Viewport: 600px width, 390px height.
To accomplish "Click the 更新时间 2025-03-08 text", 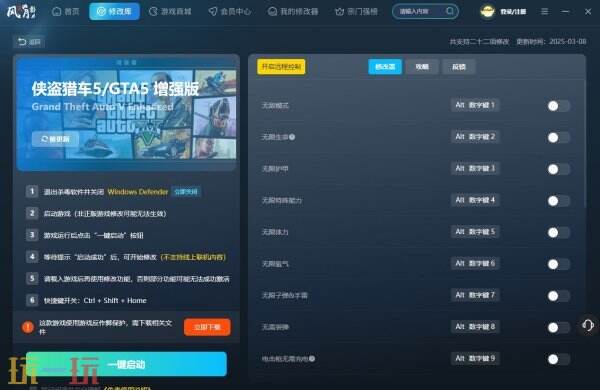I will pyautogui.click(x=551, y=41).
